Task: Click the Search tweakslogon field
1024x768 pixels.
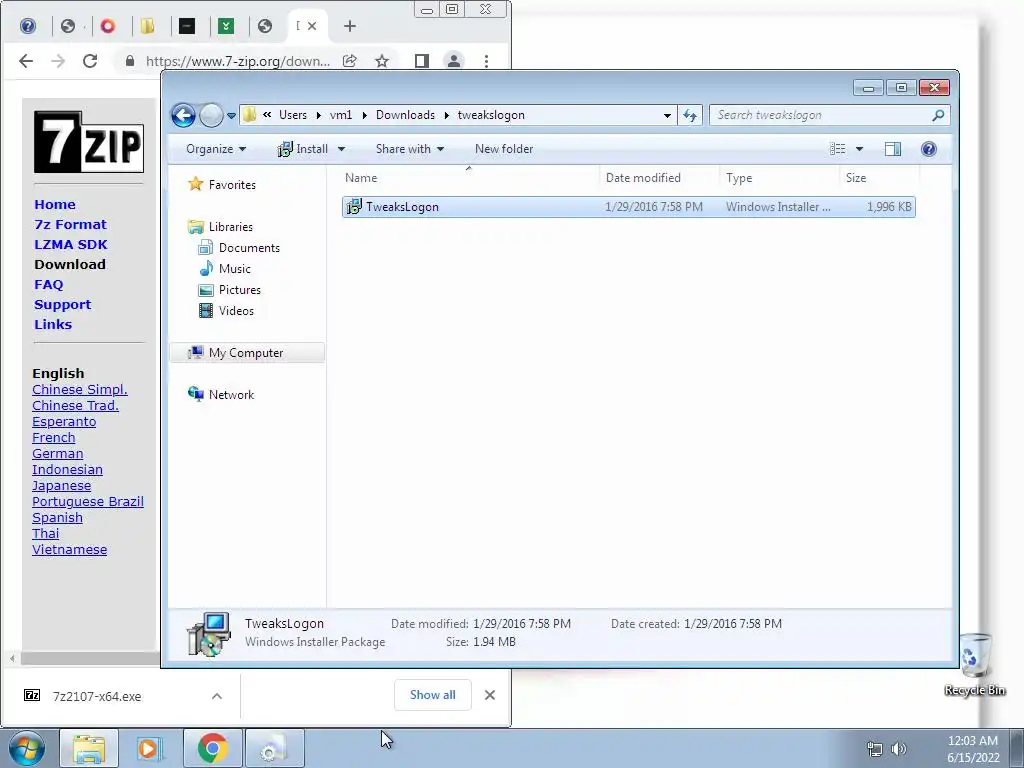Action: point(829,115)
